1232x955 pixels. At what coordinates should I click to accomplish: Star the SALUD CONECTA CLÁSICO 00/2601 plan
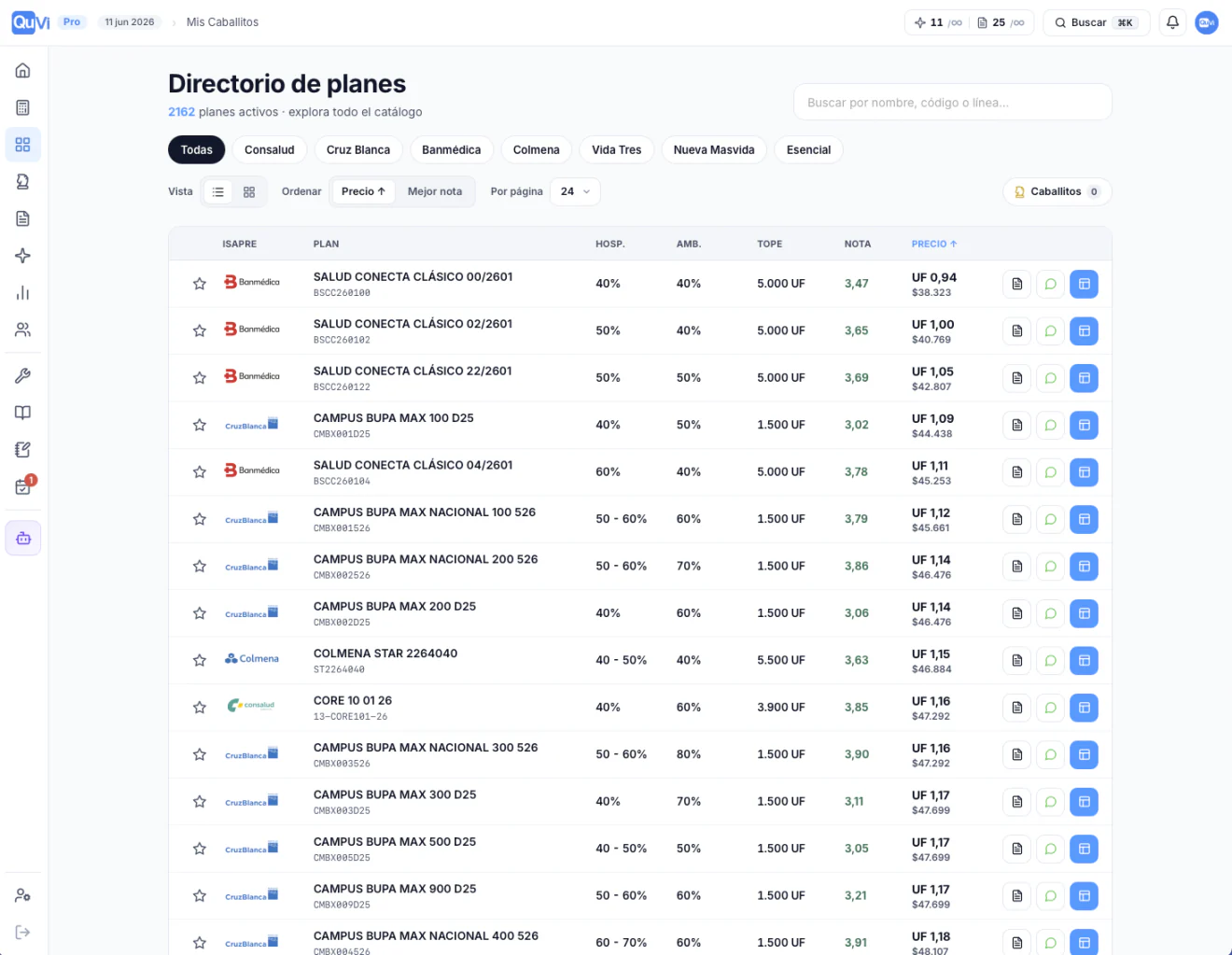[199, 284]
